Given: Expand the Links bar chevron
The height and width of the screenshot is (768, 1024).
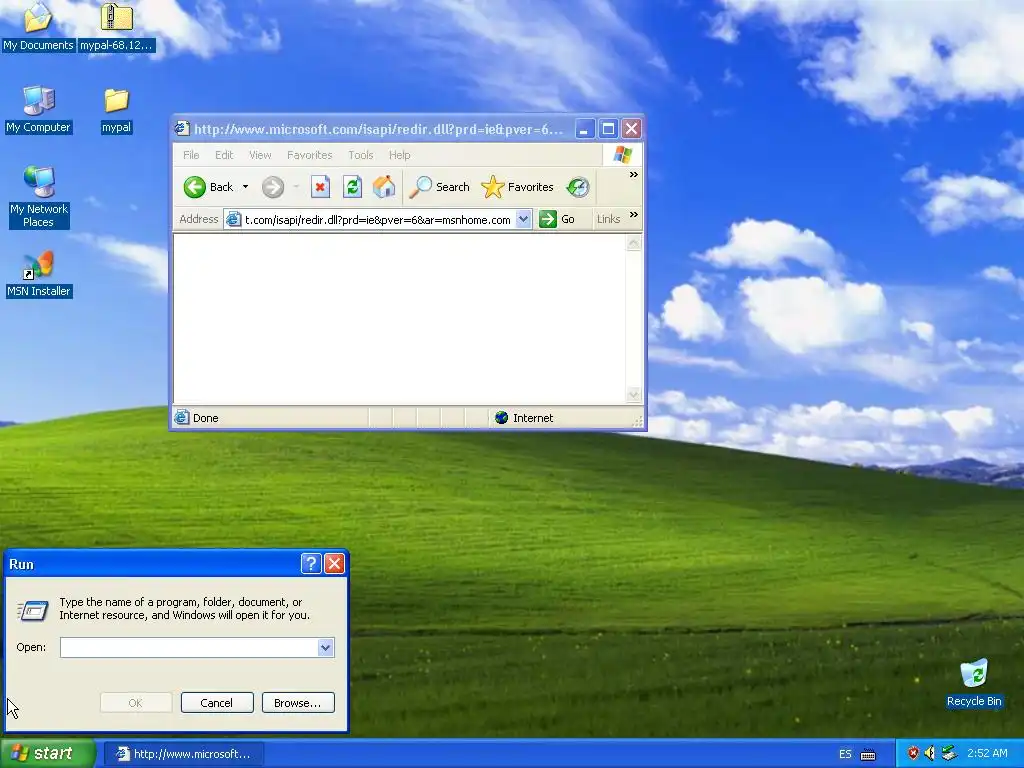Looking at the screenshot, I should click(x=633, y=215).
